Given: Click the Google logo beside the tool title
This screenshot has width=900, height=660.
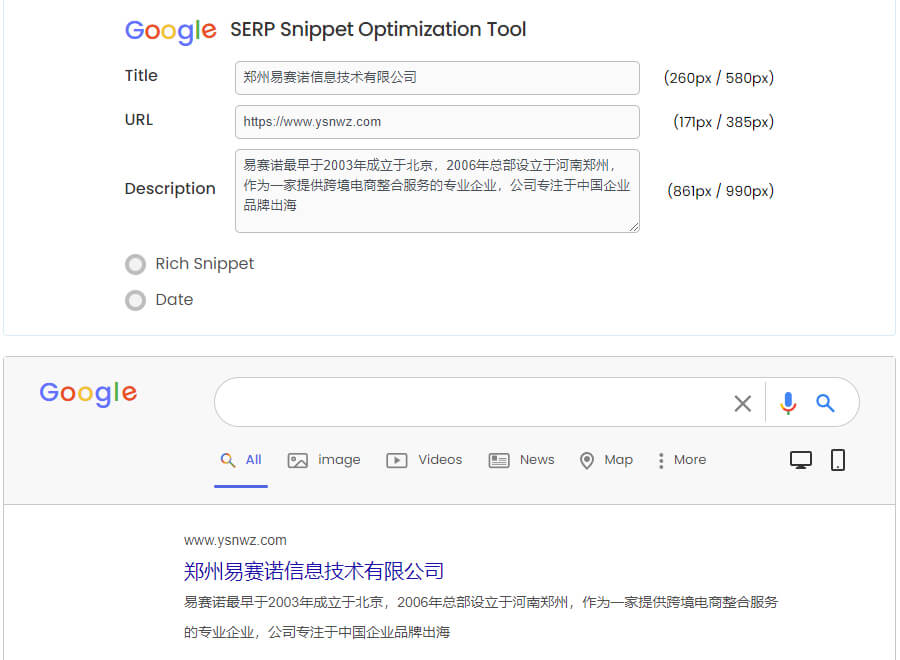Looking at the screenshot, I should [x=170, y=31].
